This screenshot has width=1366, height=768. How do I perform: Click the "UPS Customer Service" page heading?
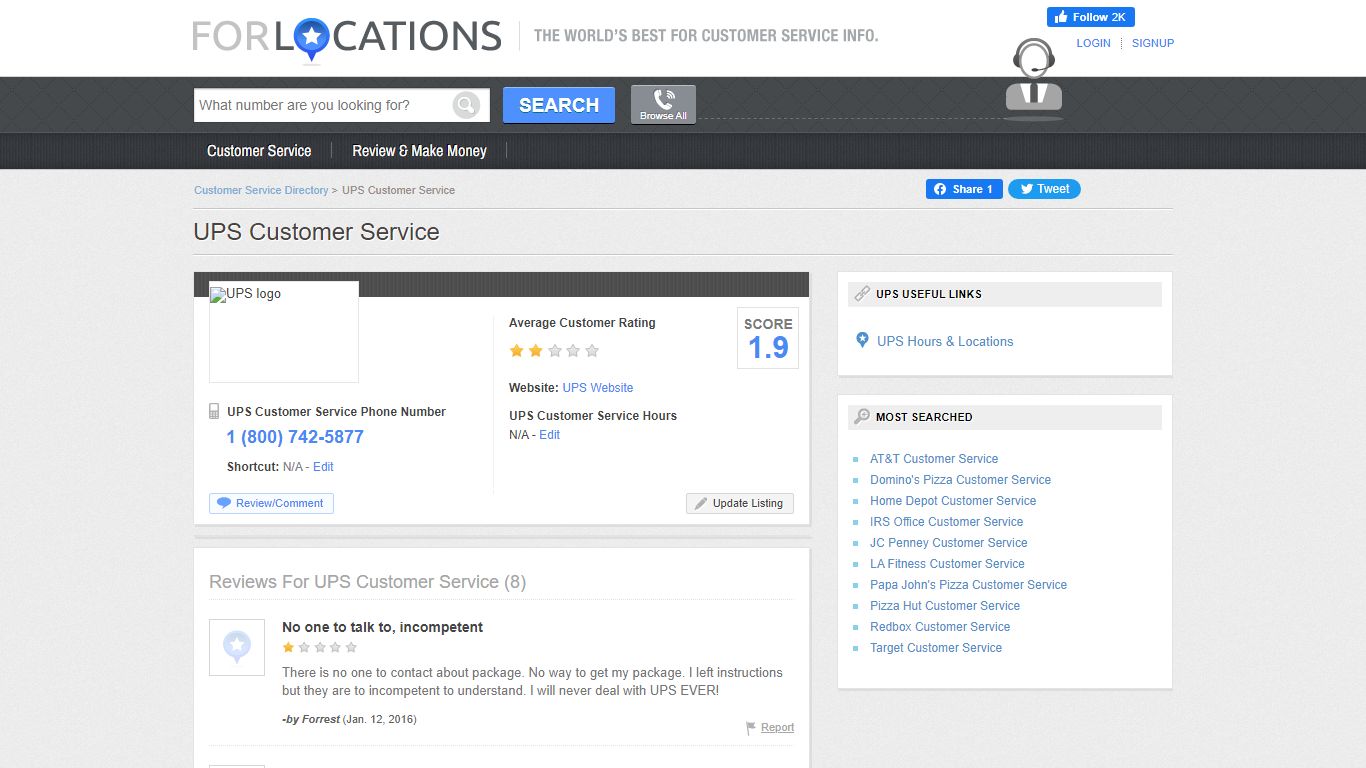(x=316, y=232)
